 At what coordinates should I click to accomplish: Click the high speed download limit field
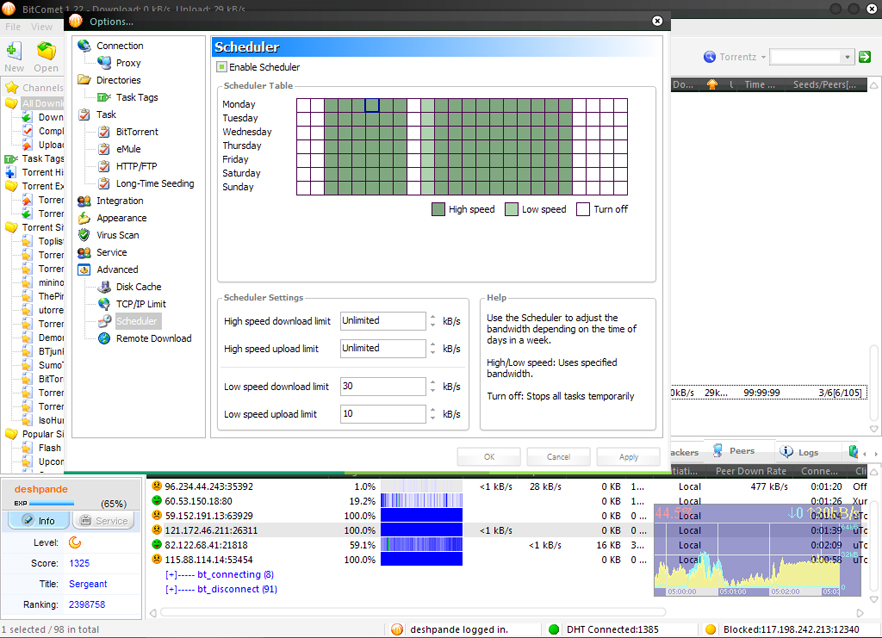coord(382,321)
